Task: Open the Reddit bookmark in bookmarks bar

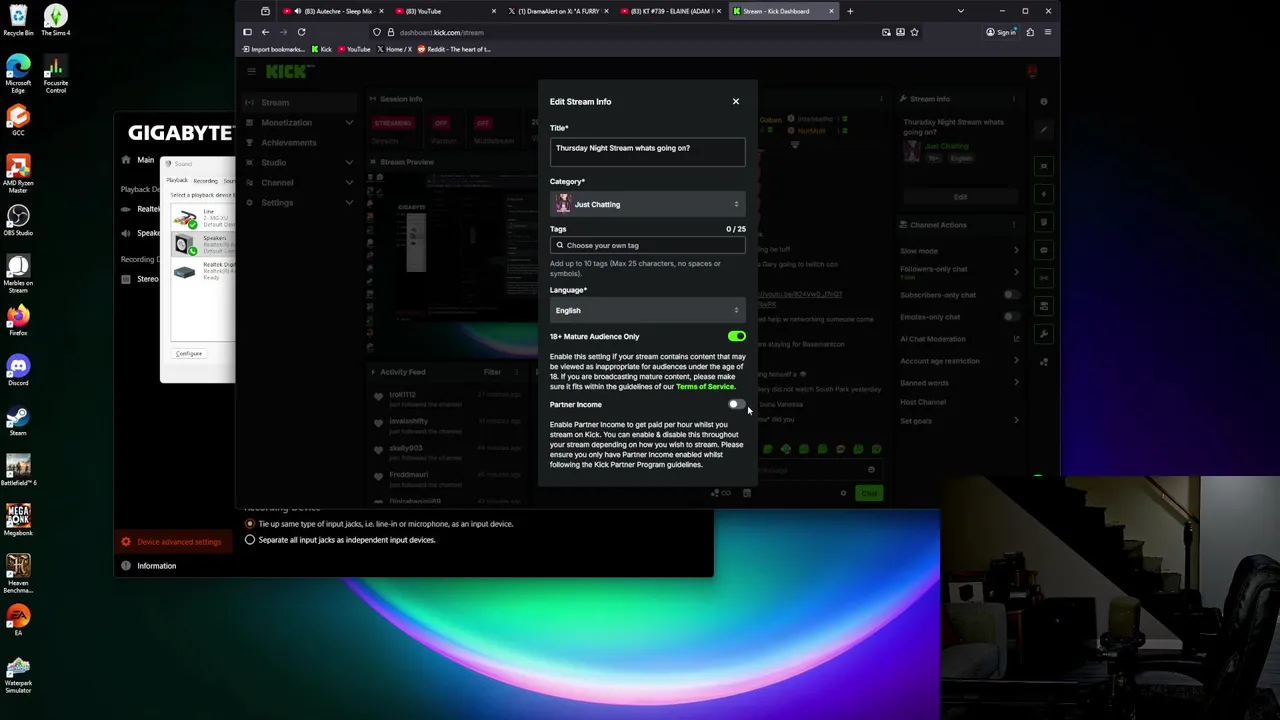Action: tap(453, 49)
